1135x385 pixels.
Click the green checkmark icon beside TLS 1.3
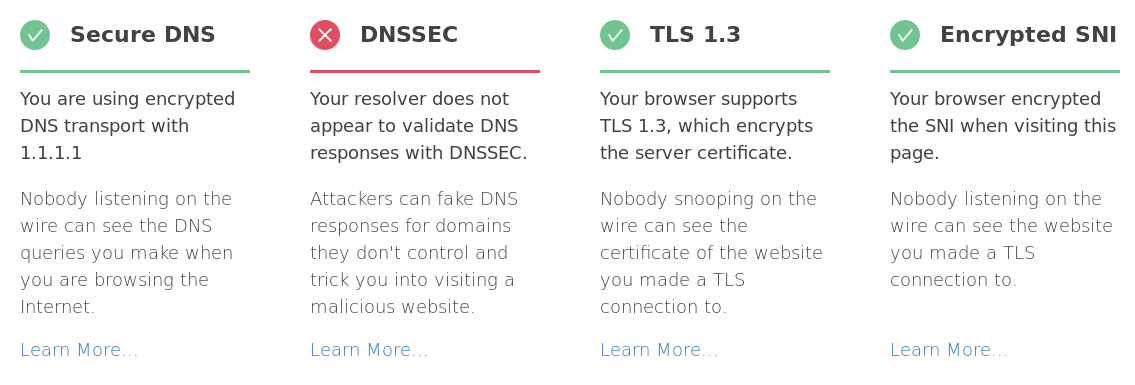pos(615,35)
